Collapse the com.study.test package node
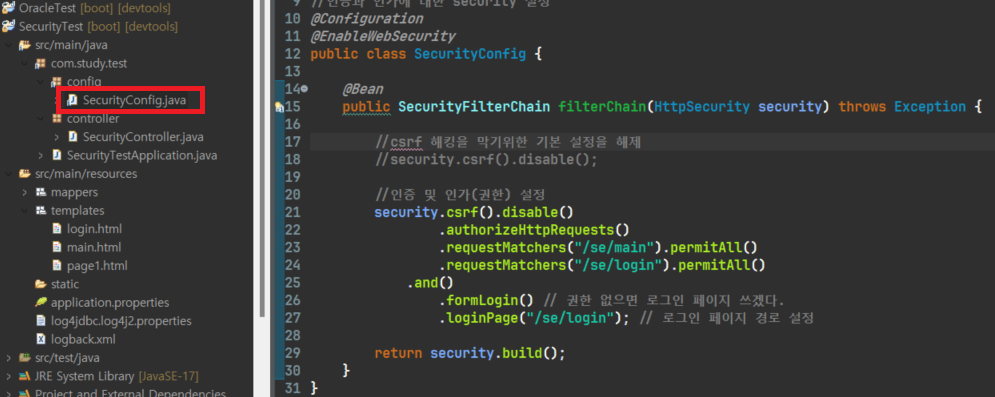The height and width of the screenshot is (397, 995). tap(24, 63)
